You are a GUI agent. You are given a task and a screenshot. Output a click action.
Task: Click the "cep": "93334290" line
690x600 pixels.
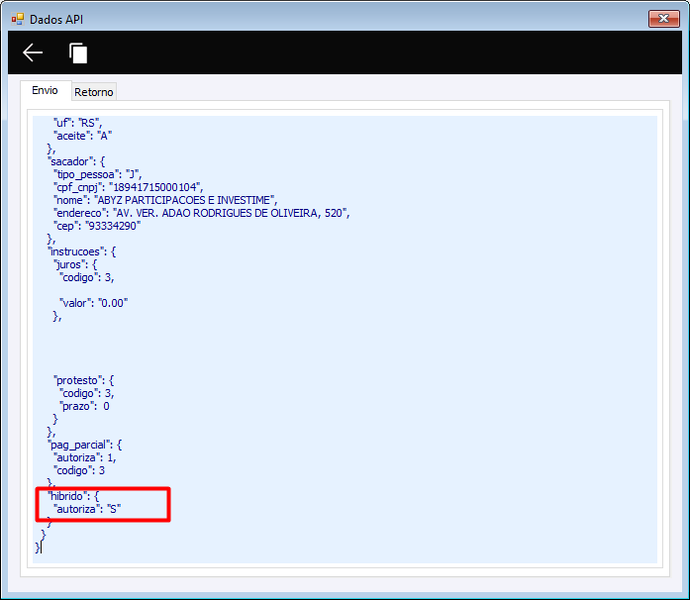97,226
